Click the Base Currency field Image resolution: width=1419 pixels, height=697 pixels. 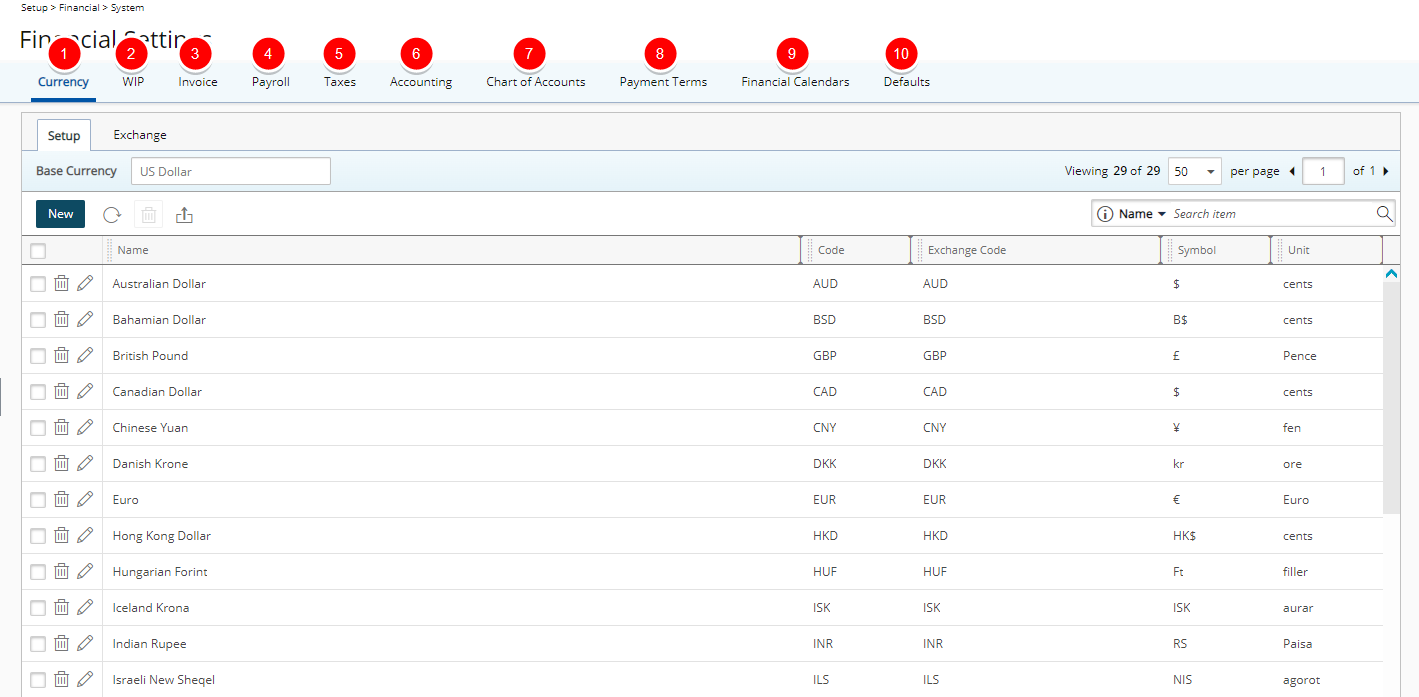pos(231,171)
